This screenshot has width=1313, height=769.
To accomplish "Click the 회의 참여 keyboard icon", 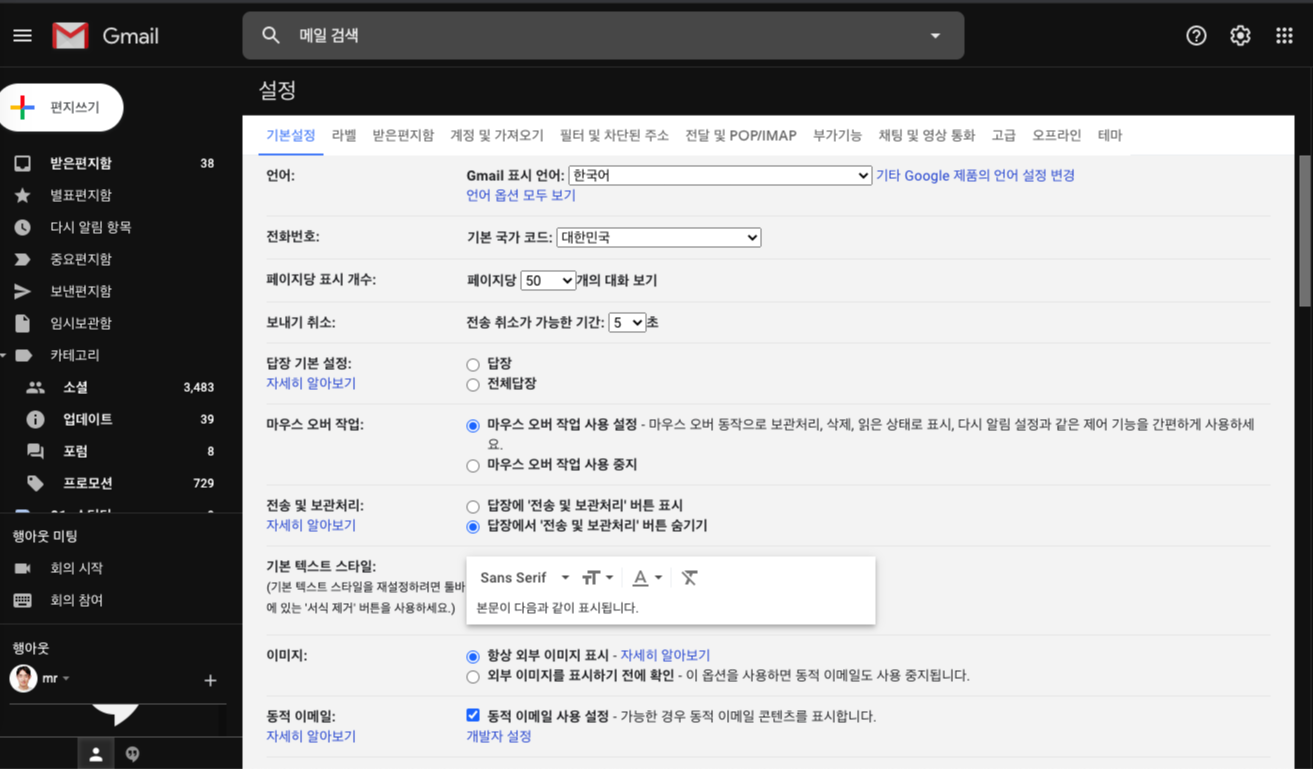I will pos(22,600).
